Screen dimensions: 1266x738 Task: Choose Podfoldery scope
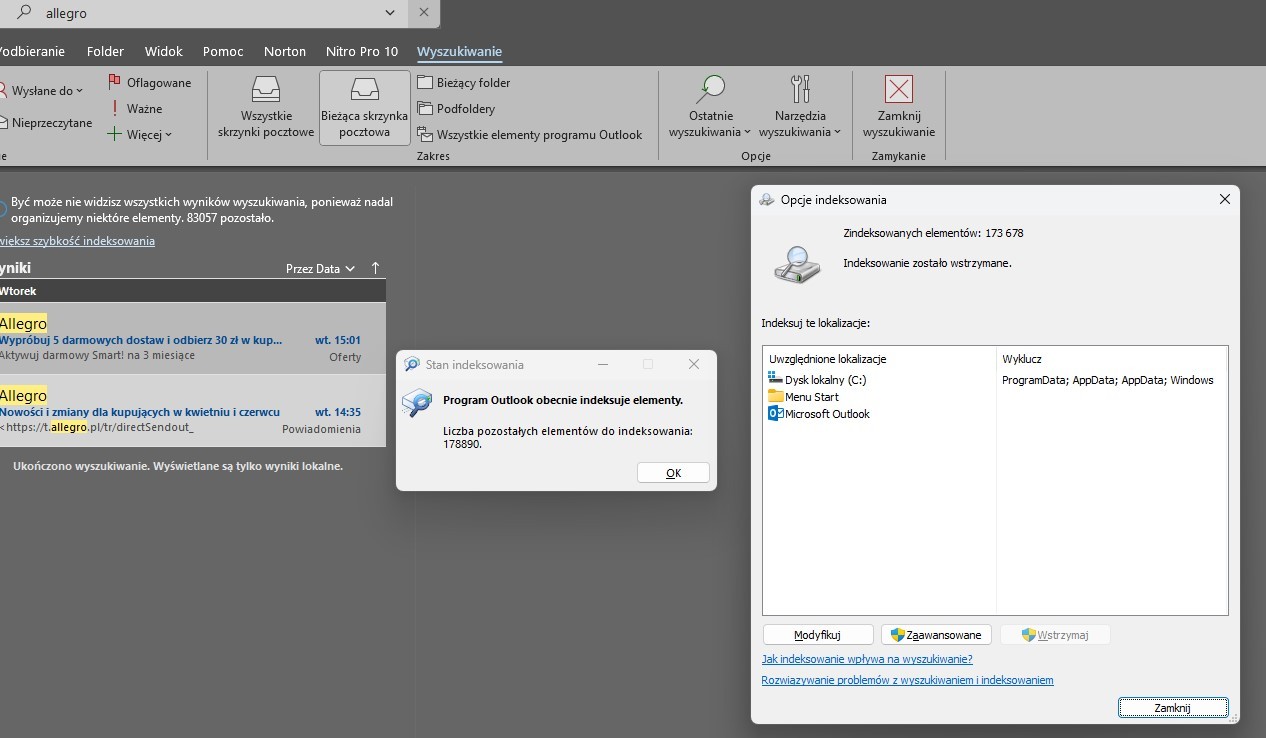[456, 109]
